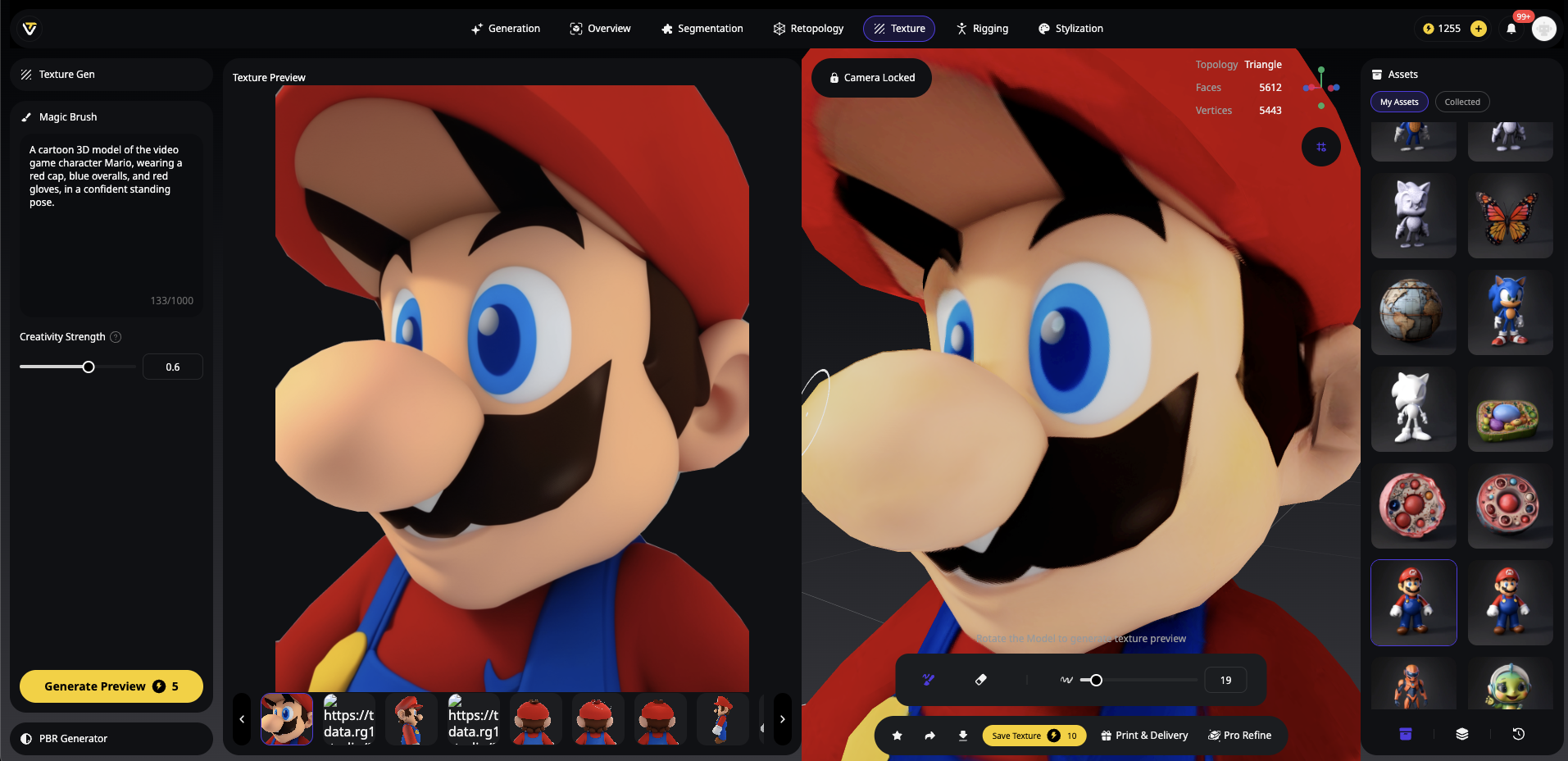Open the white wolf figure asset
This screenshot has height=761, width=1568.
[x=1414, y=216]
